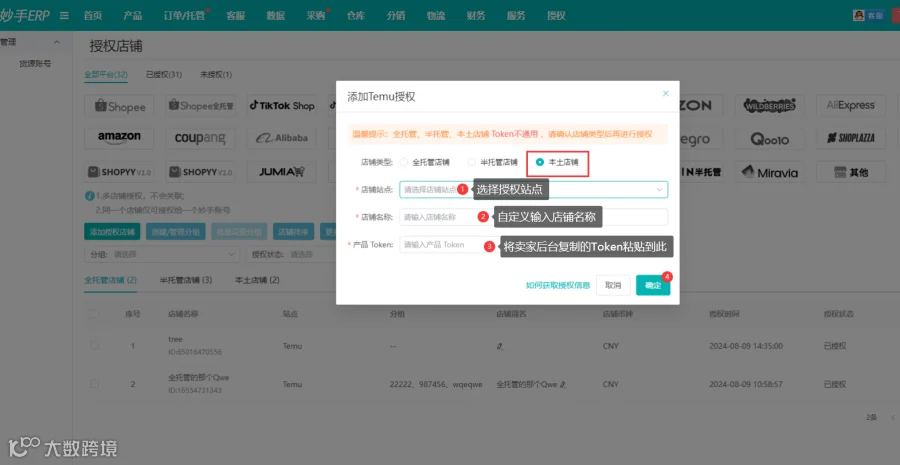Choose the amazon platform logo tile
This screenshot has width=900, height=465.
120,138
